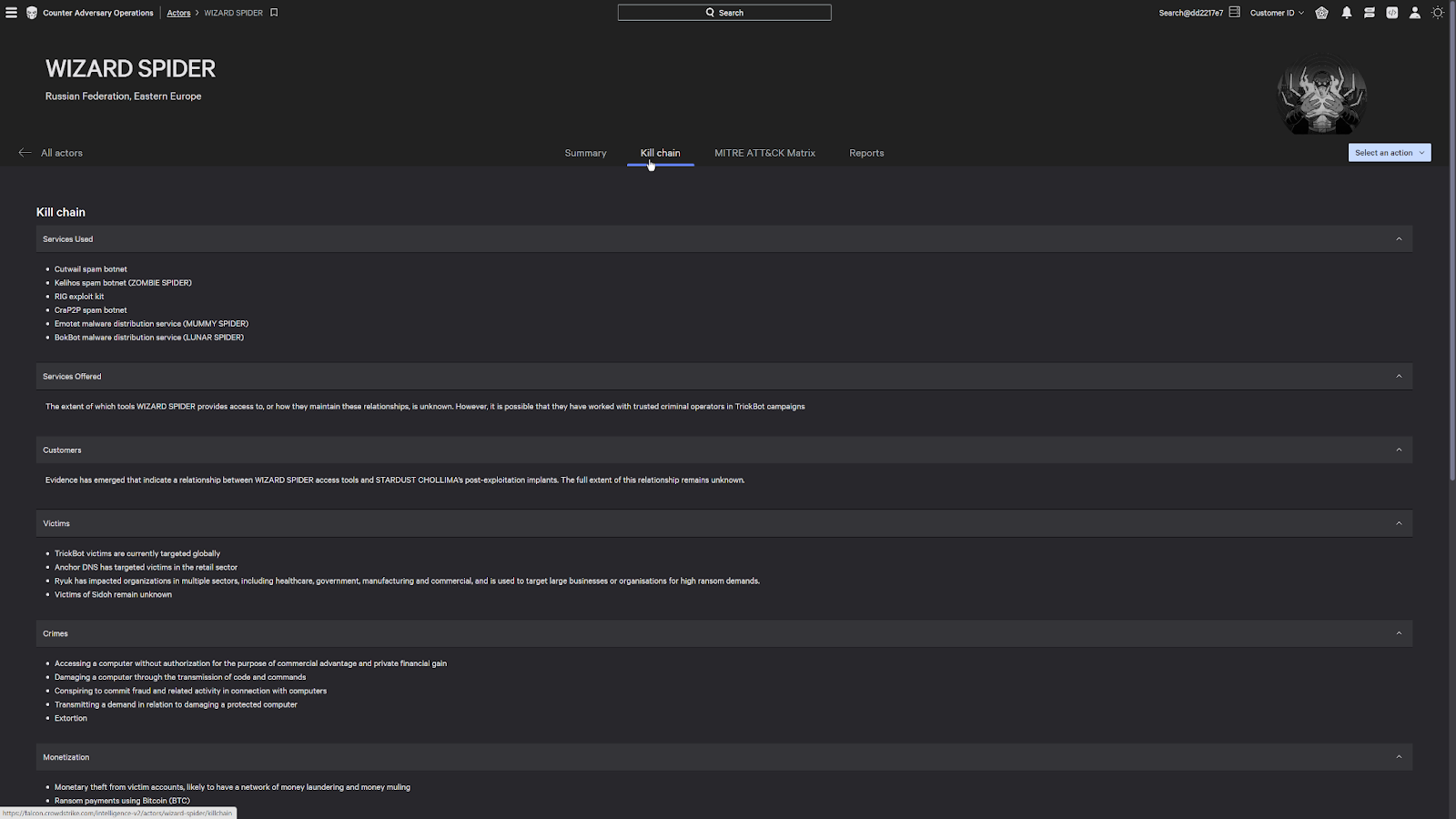The height and width of the screenshot is (819, 1456).
Task: Collapse the Crimes section
Action: click(x=1399, y=633)
